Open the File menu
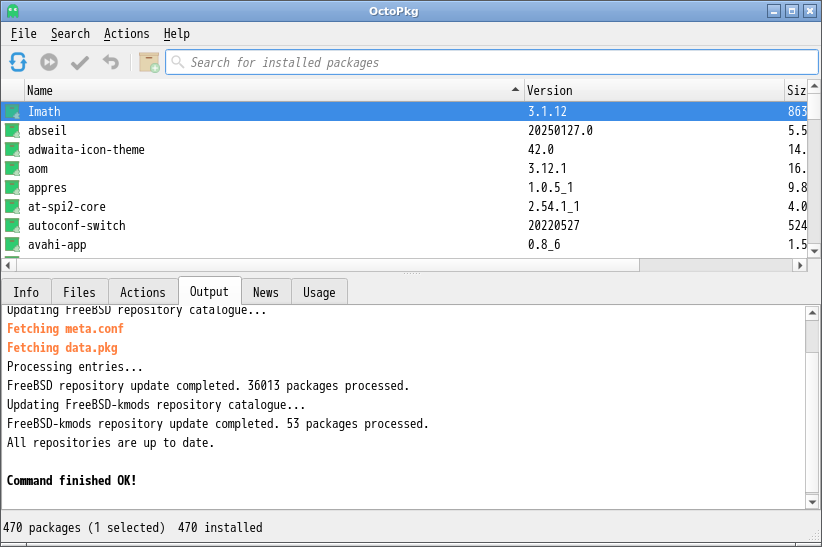822x547 pixels. coord(24,34)
